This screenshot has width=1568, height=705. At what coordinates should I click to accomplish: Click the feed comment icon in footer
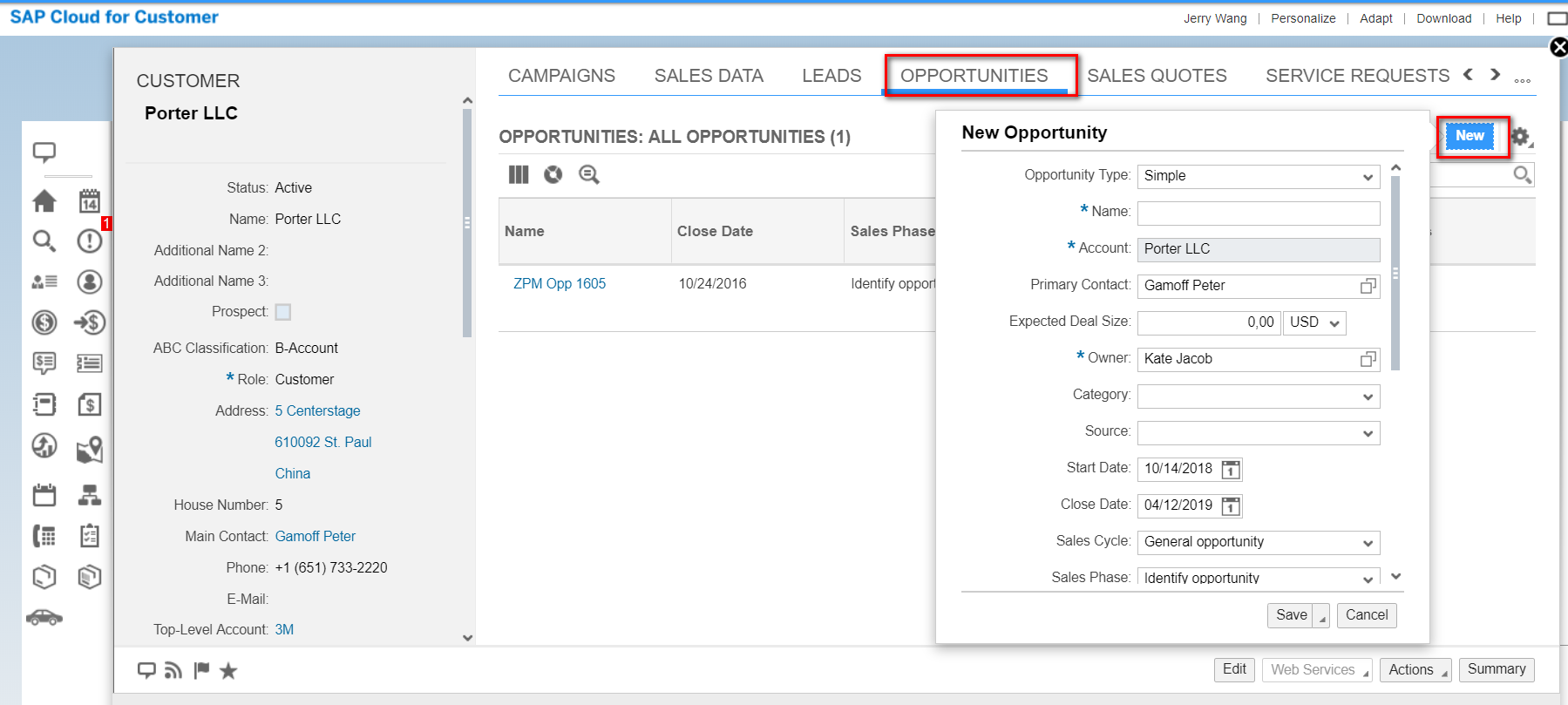pos(146,670)
